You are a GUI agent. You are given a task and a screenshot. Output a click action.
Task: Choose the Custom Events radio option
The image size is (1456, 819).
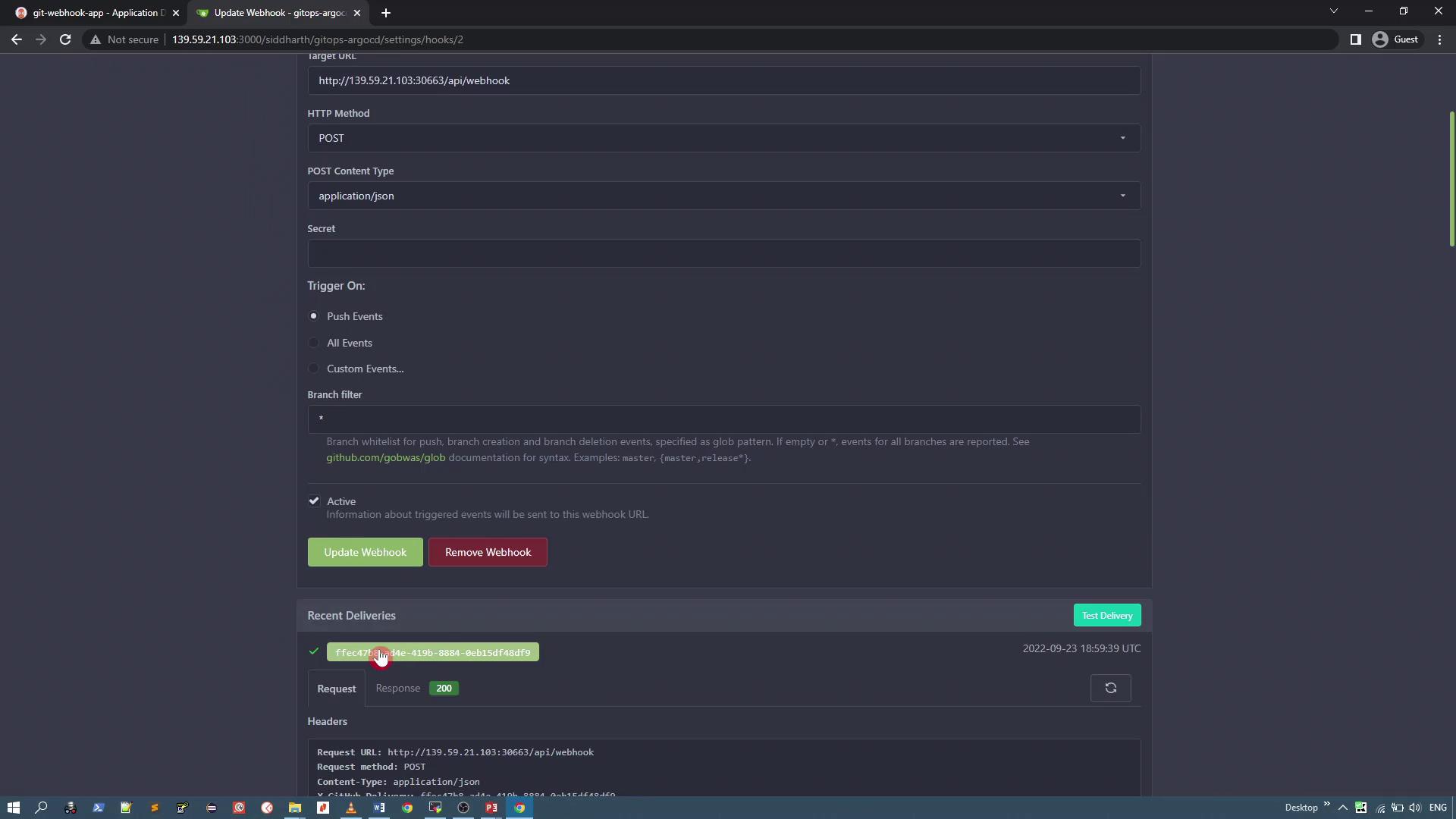[313, 369]
